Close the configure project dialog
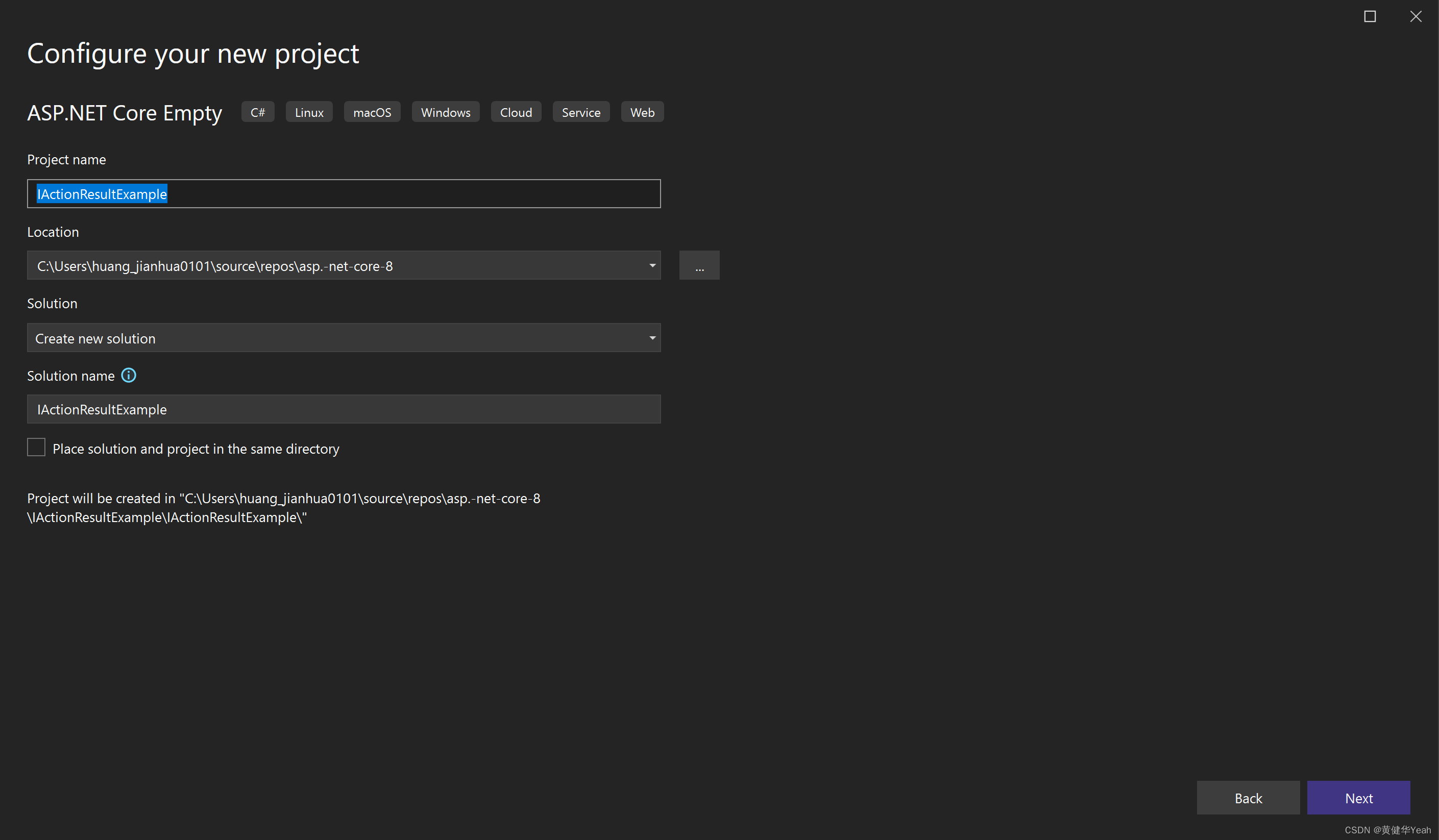 [x=1415, y=16]
